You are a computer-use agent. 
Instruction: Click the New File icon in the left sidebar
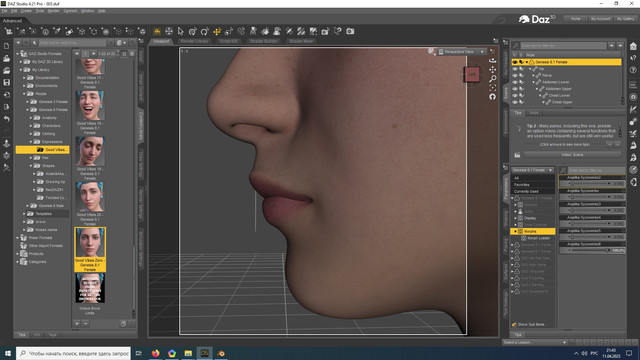(7, 46)
